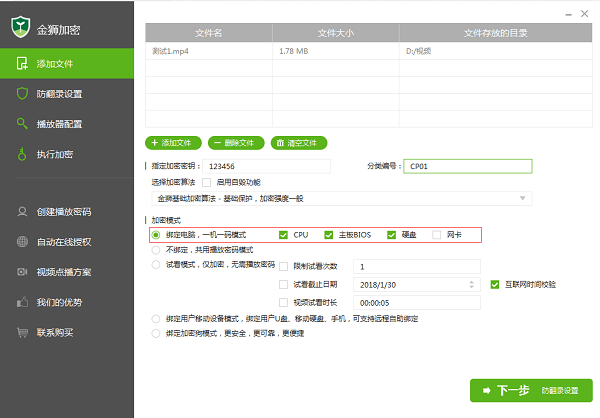
Task: Minimize the window
Action: point(568,14)
